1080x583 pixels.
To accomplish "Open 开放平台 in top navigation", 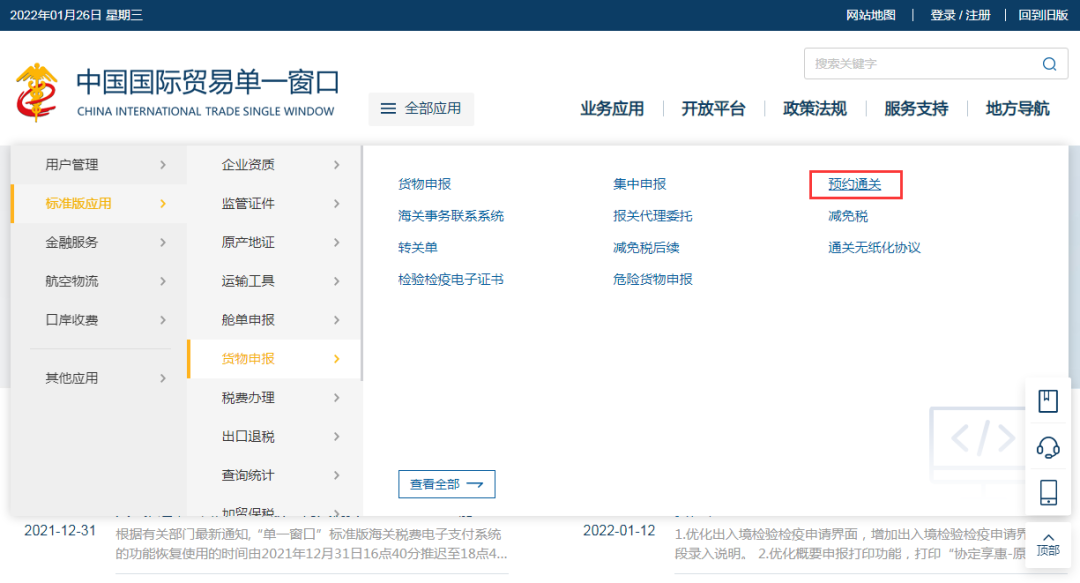I will point(713,109).
